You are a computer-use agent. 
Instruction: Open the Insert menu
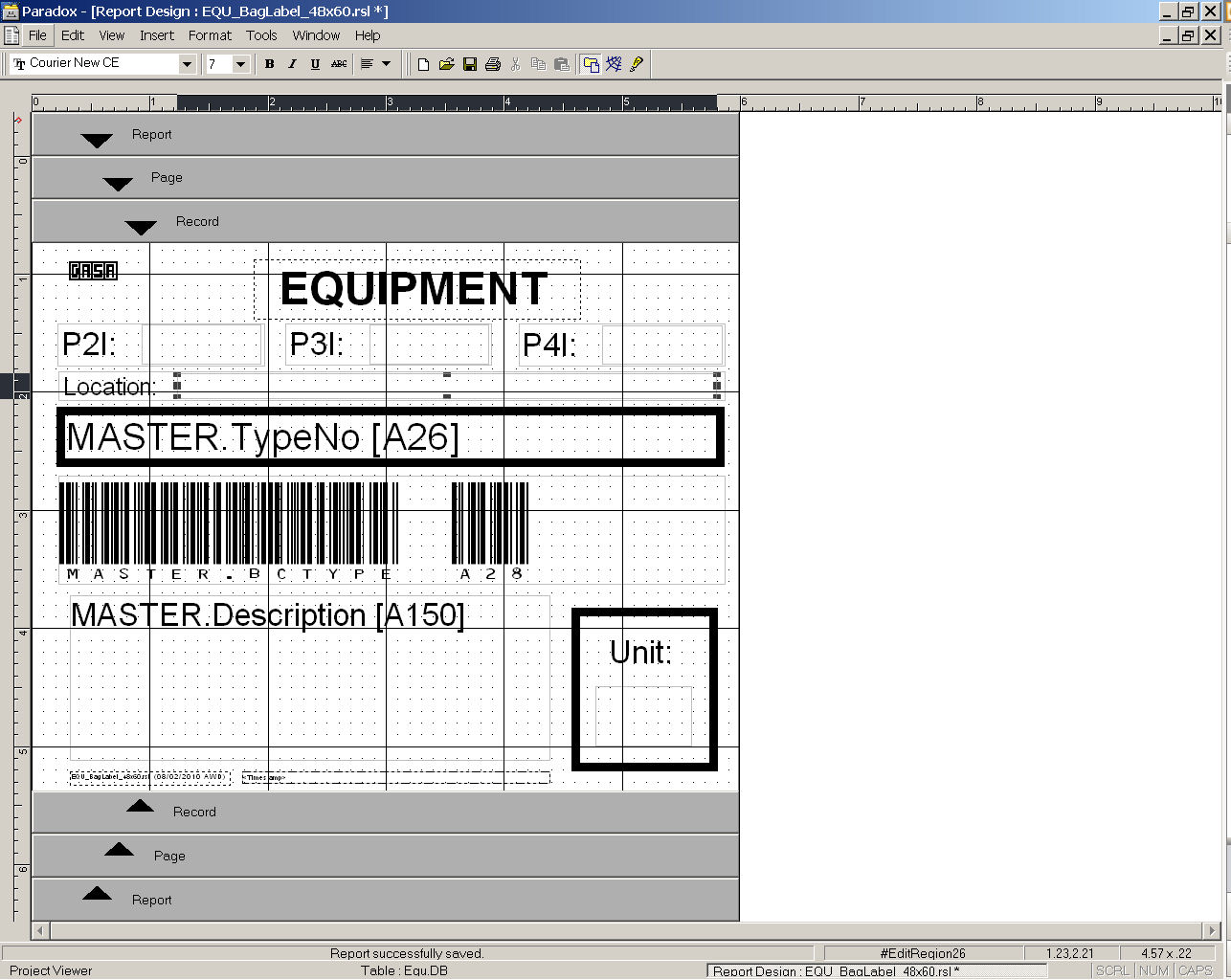[157, 35]
